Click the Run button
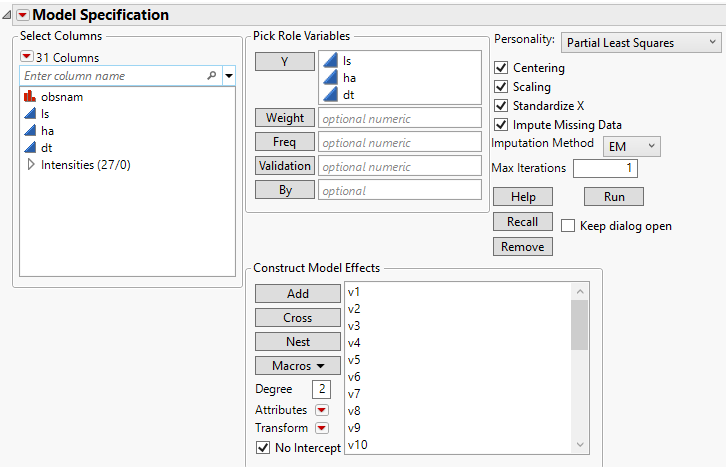The width and height of the screenshot is (726, 467). click(x=613, y=197)
